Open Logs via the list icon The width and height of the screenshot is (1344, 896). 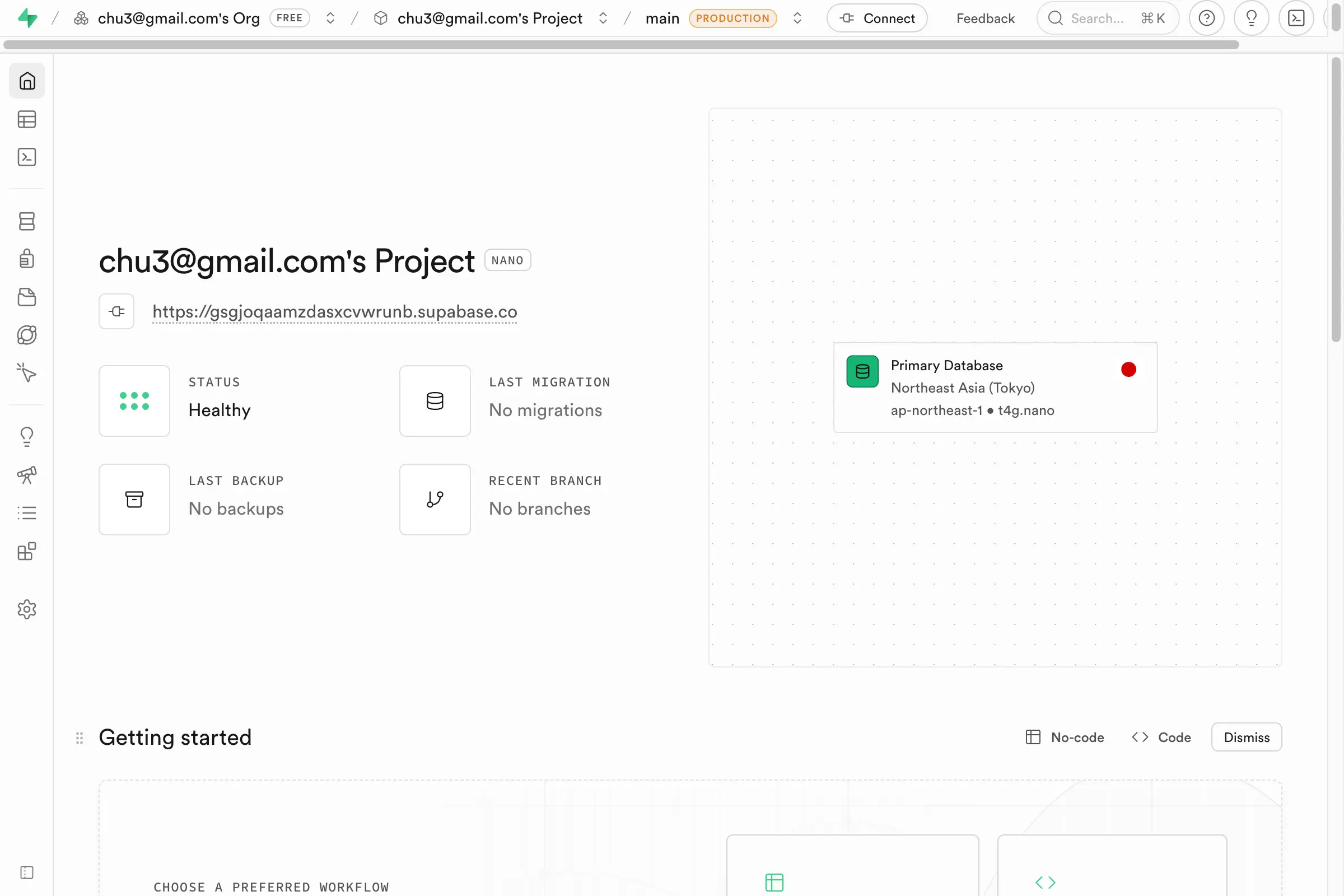click(27, 512)
